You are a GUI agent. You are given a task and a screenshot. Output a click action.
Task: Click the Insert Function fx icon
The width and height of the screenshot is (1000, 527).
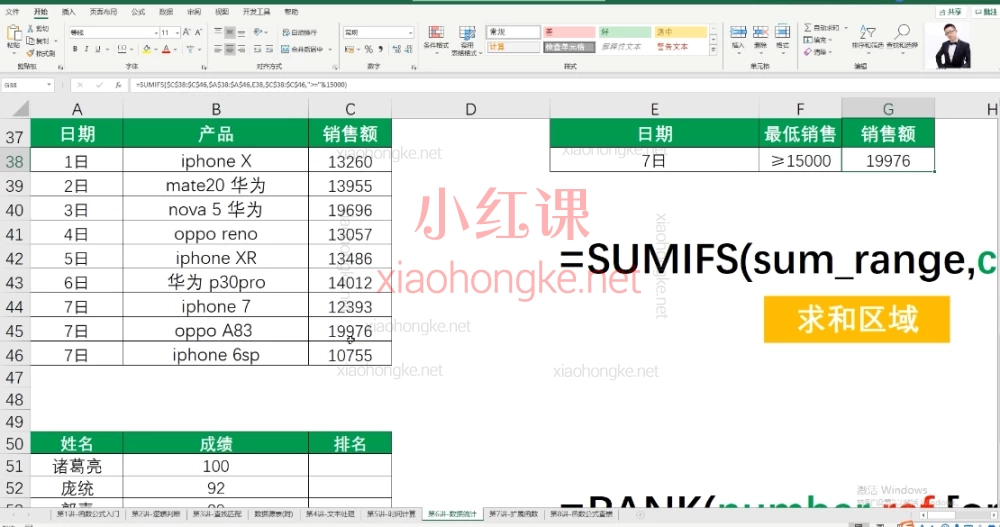[x=118, y=84]
